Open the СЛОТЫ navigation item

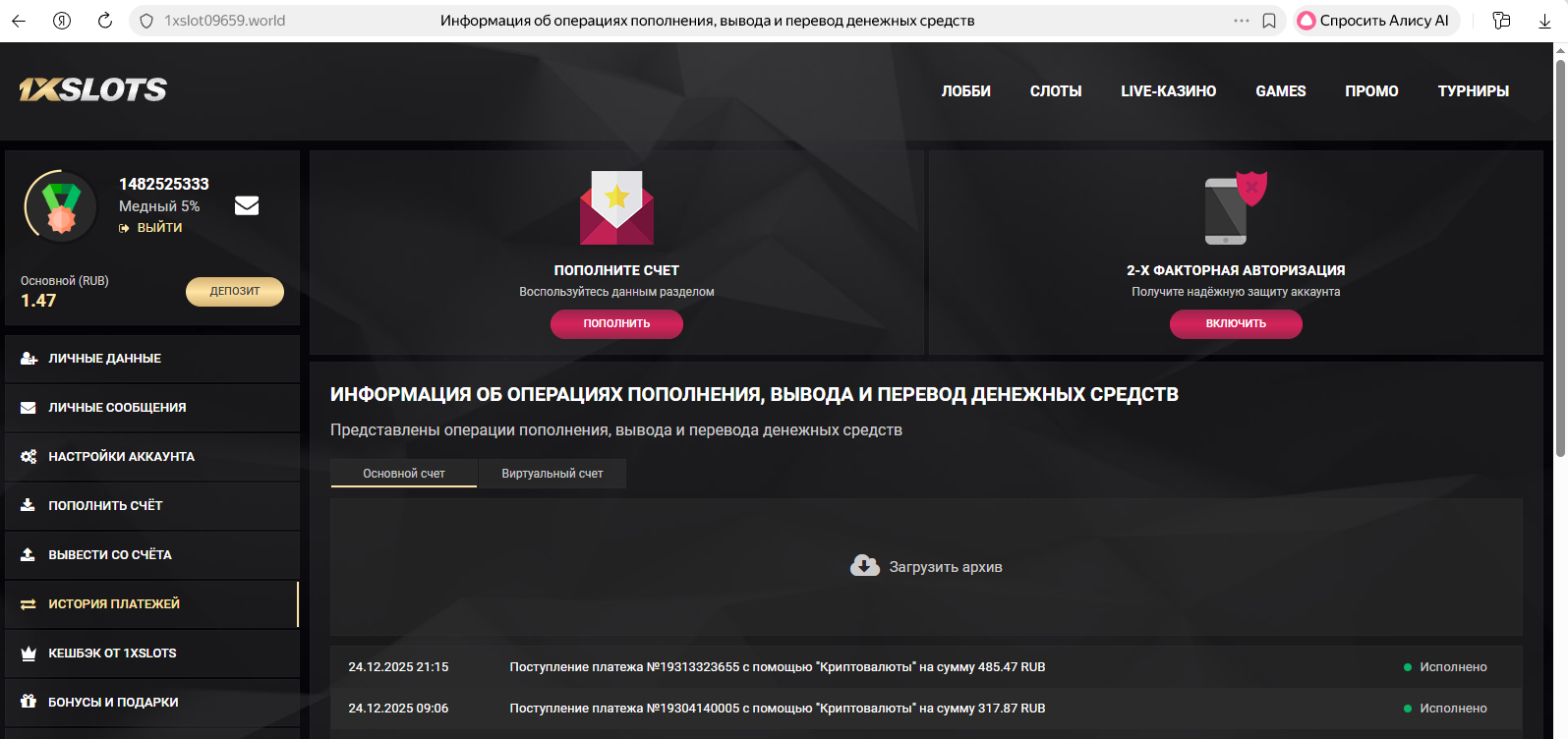[1056, 91]
